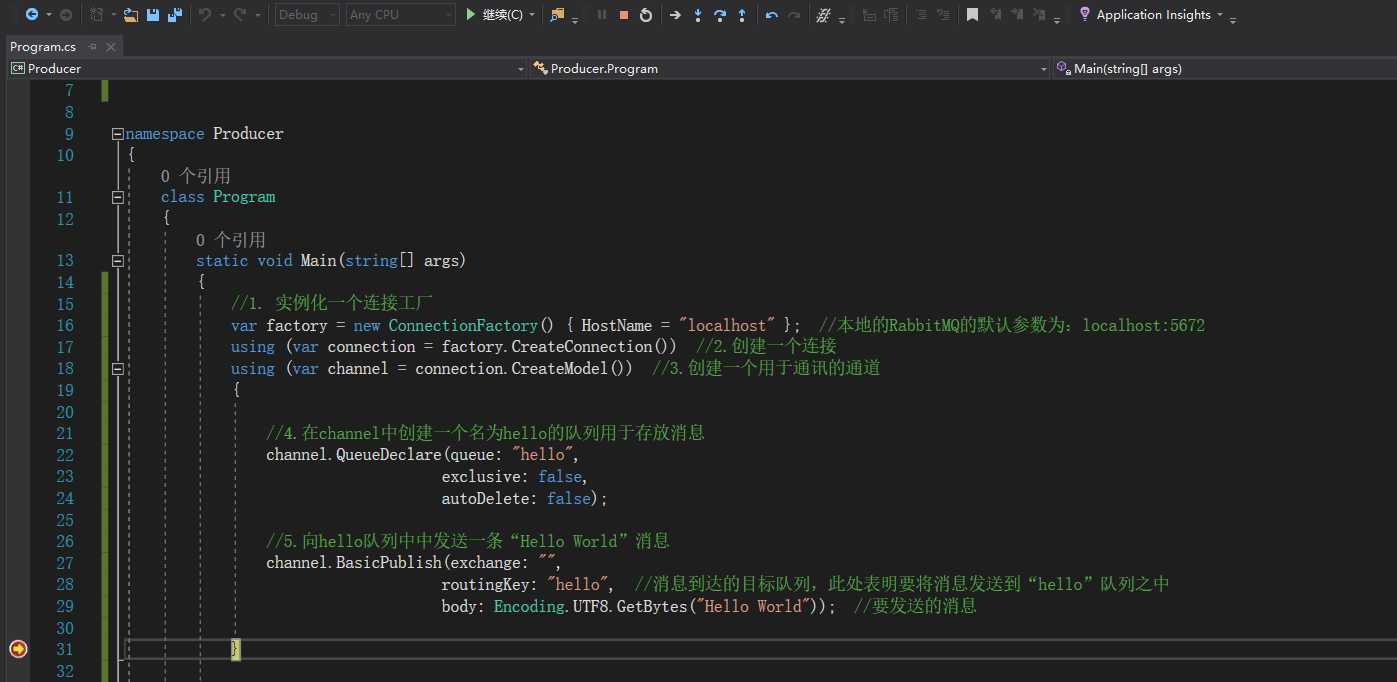The width and height of the screenshot is (1397, 682).
Task: Click the Open File folder icon
Action: pyautogui.click(x=131, y=15)
